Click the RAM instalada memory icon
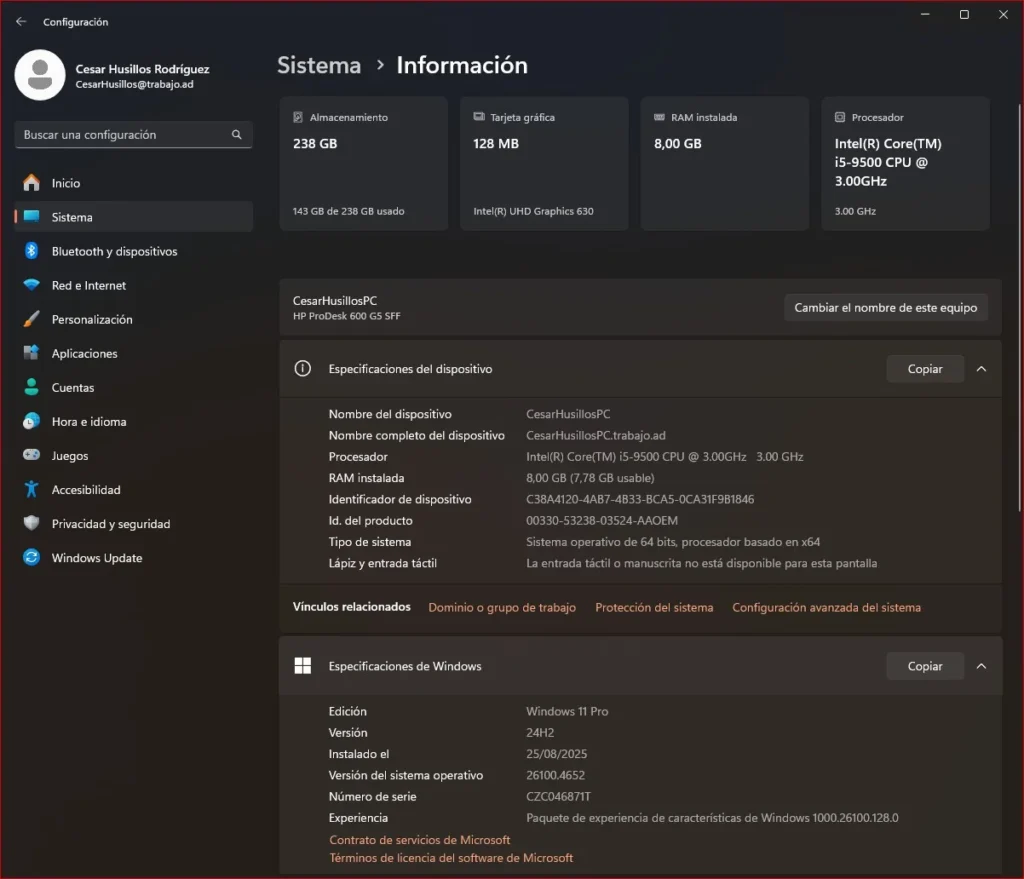Viewport: 1024px width, 879px height. (x=660, y=117)
